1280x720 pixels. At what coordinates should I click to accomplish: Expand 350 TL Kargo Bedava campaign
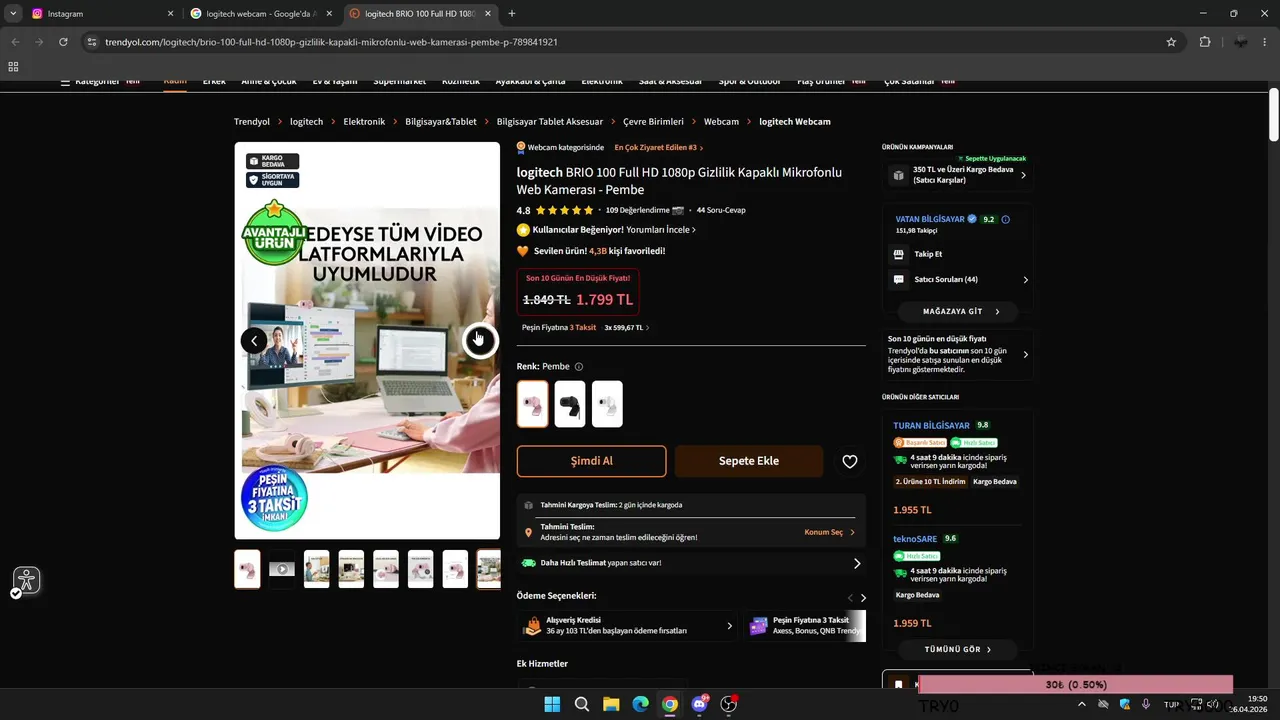point(959,175)
